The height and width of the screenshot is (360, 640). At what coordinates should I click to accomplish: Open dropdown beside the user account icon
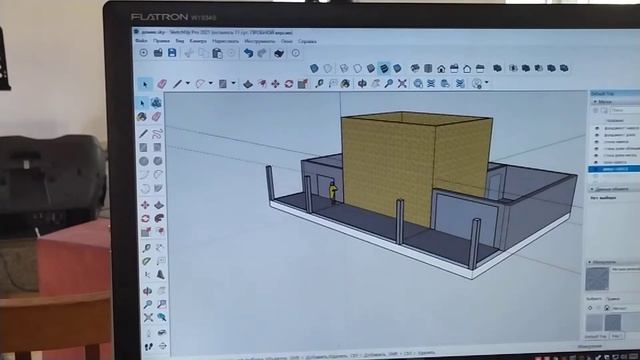pos(487,83)
